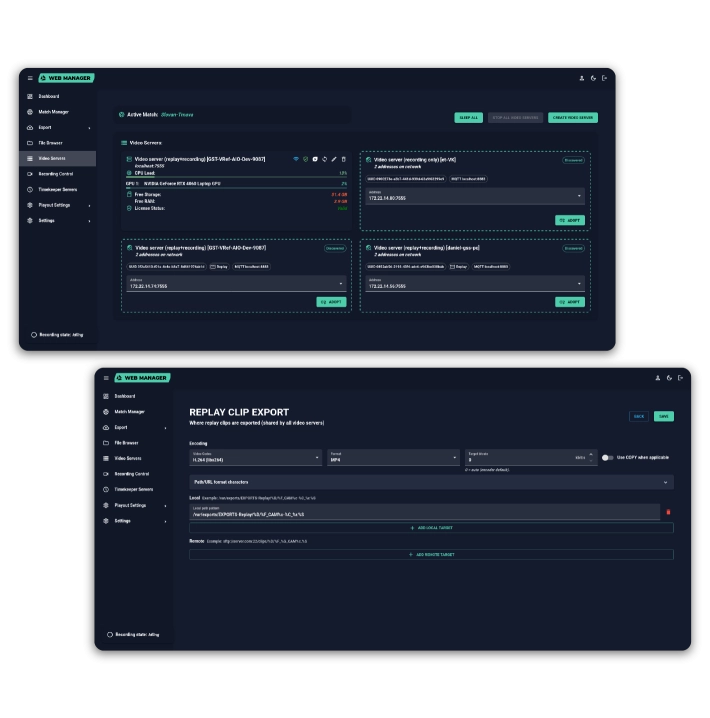710x718 pixels.
Task: Adopt the discovered GST-VRef-AIO-Dev-9087 server
Action: [331, 302]
